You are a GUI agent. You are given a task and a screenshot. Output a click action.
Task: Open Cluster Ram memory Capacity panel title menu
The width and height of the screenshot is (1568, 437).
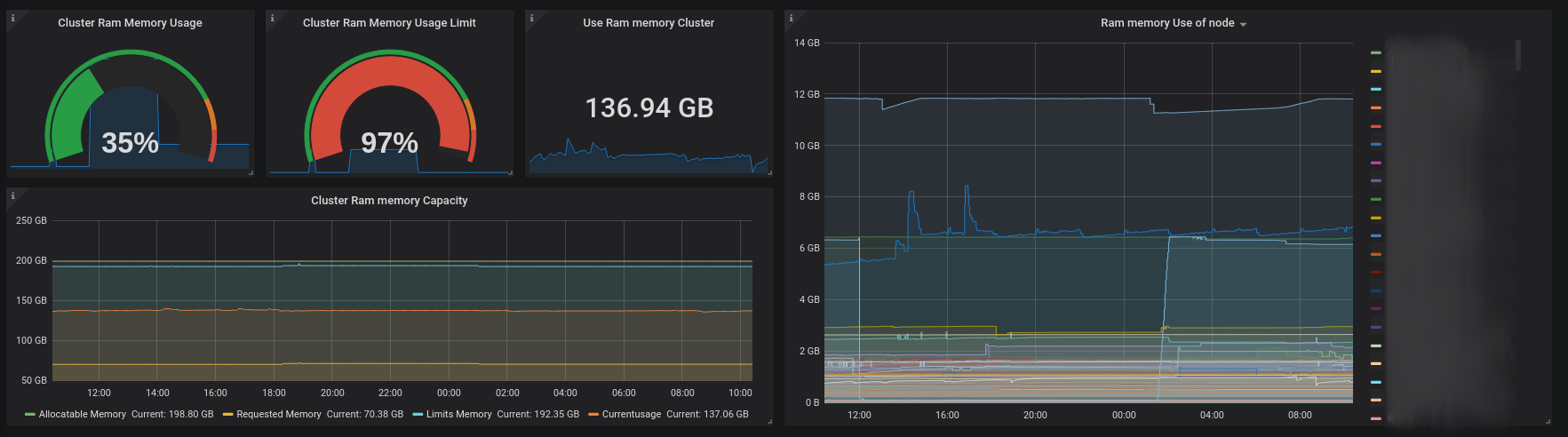(389, 201)
